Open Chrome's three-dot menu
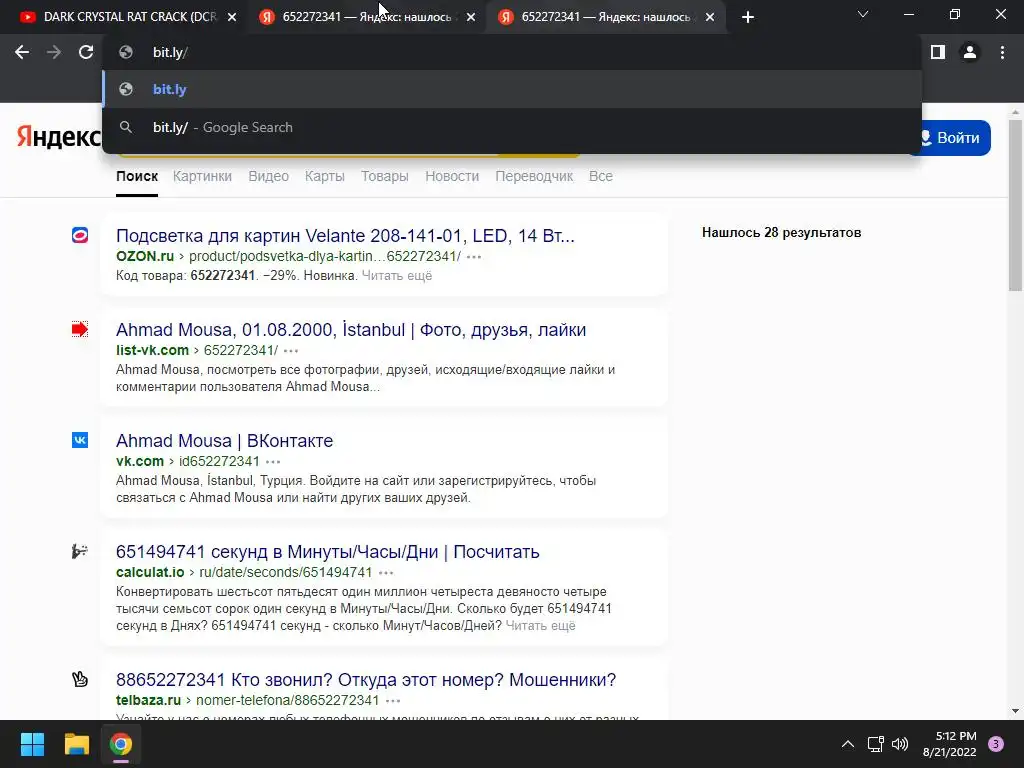1024x768 pixels. coord(1002,52)
